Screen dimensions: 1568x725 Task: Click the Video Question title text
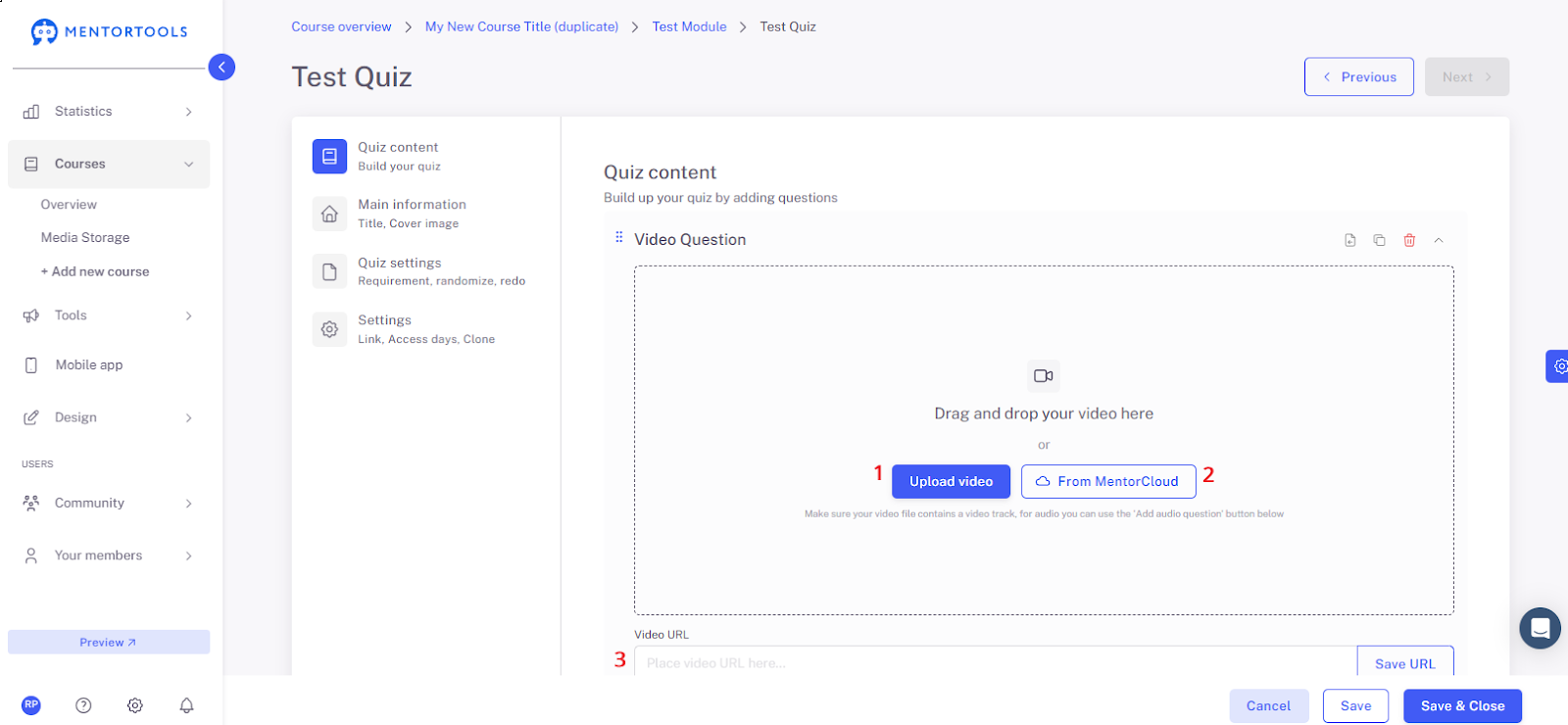pos(690,239)
